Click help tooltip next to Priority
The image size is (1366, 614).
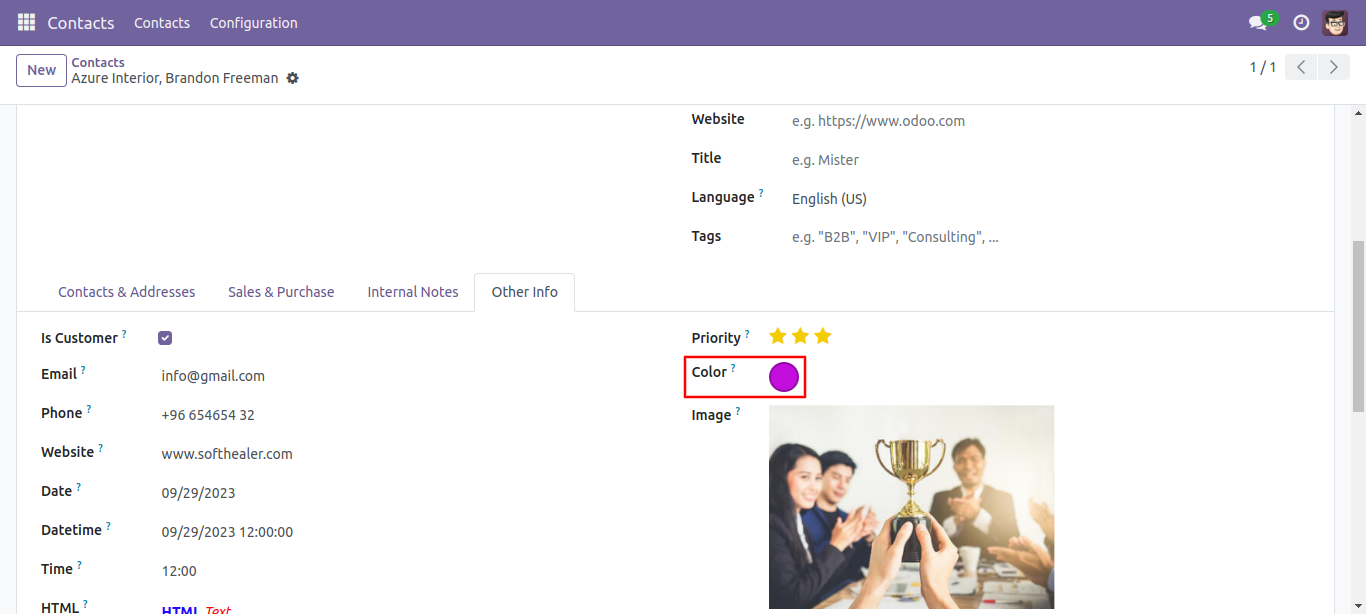point(747,334)
